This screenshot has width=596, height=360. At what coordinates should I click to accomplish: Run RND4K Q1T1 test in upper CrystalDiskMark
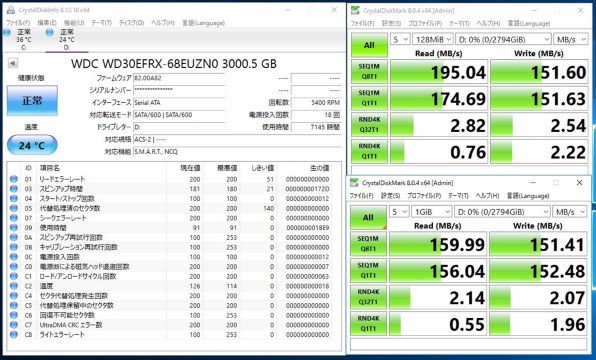tap(369, 151)
